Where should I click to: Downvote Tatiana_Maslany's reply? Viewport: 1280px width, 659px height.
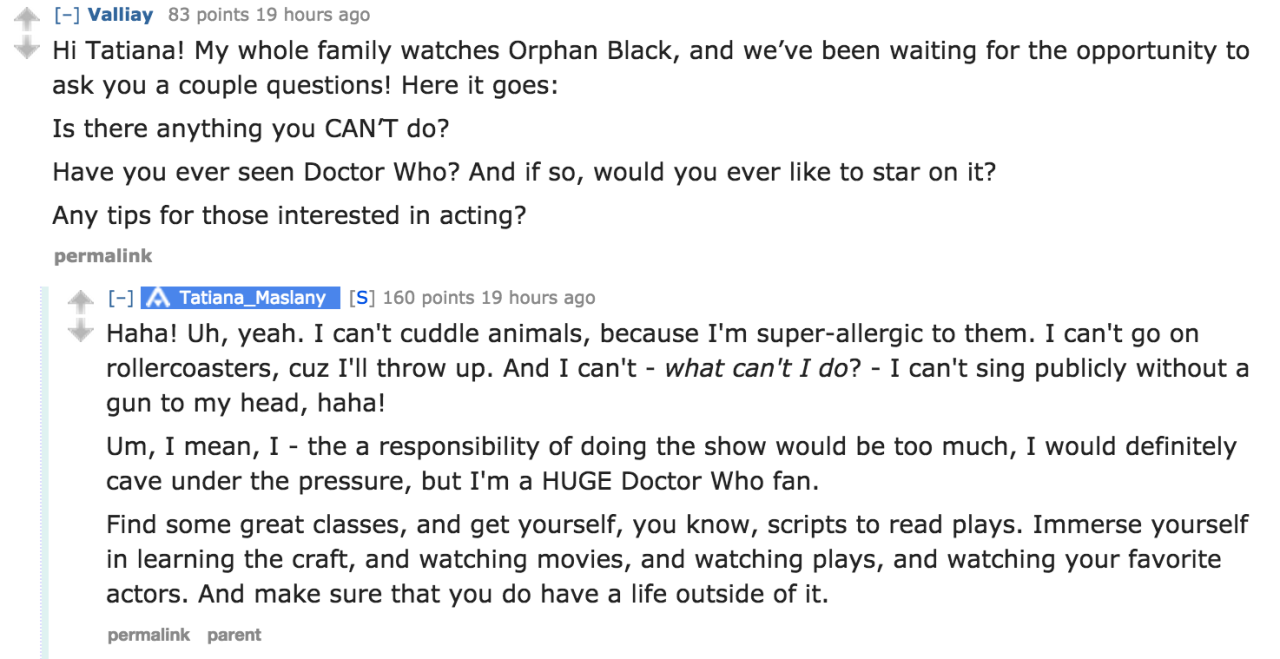pos(79,329)
